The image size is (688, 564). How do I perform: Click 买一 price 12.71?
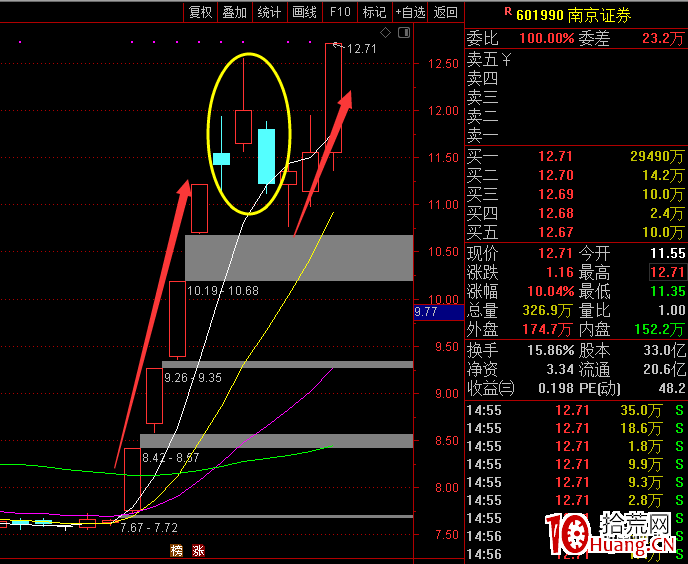click(x=555, y=156)
